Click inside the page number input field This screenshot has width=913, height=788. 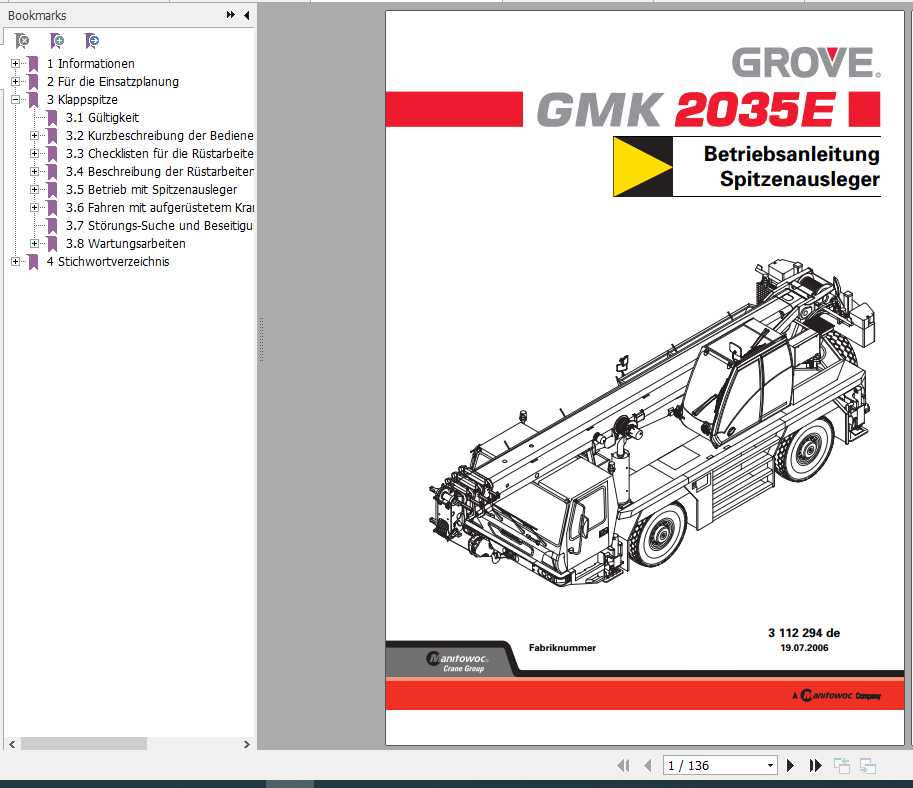pyautogui.click(x=700, y=765)
